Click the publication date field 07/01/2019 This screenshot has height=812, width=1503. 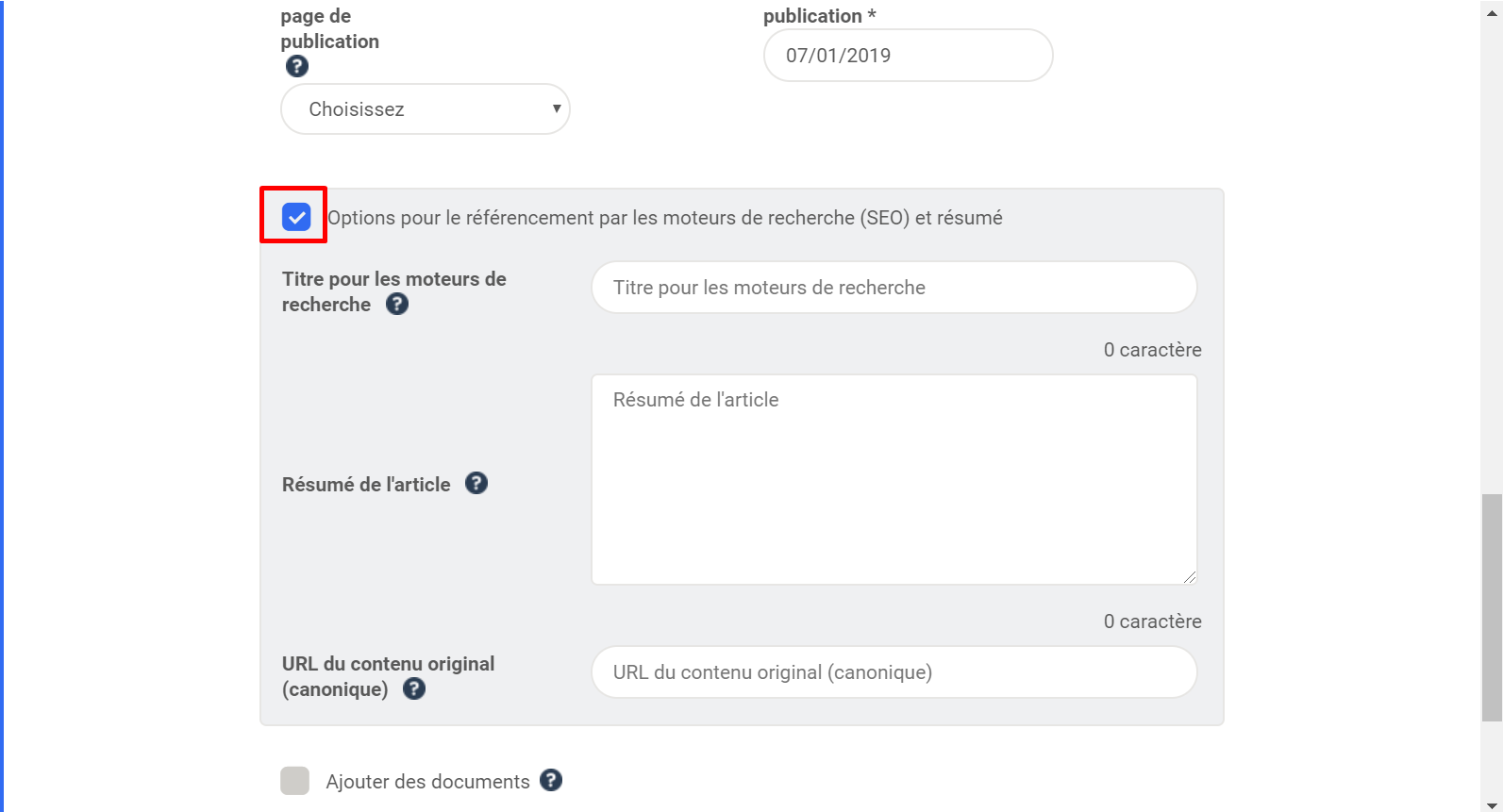[909, 55]
